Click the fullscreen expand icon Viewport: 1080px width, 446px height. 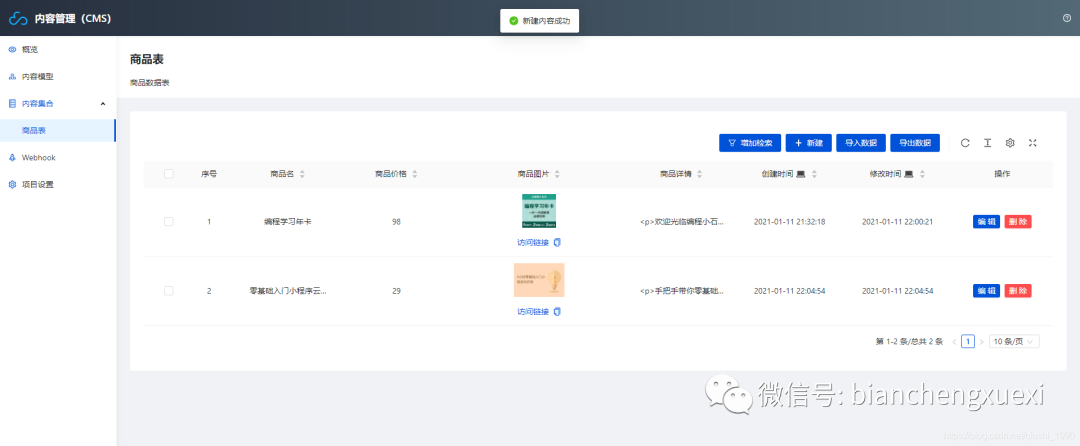click(x=1032, y=142)
